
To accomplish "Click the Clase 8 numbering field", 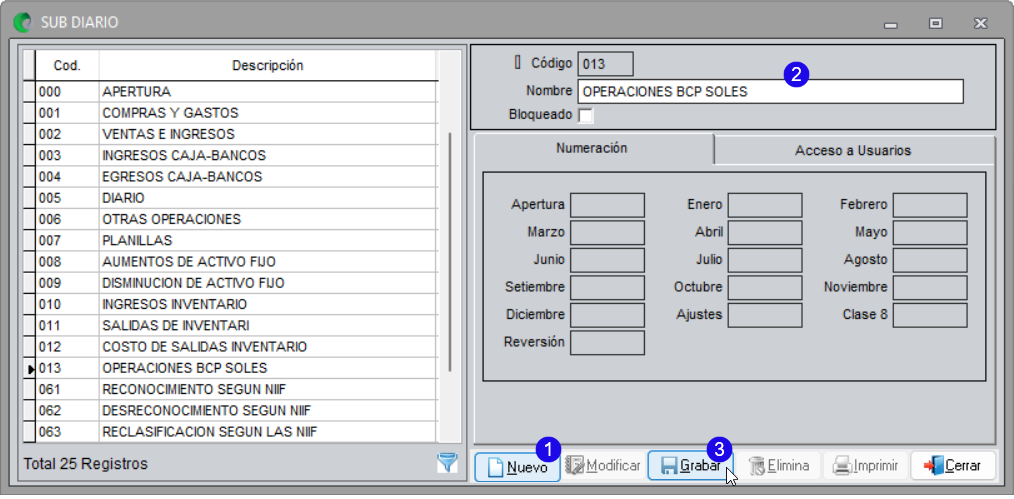I will pos(930,315).
